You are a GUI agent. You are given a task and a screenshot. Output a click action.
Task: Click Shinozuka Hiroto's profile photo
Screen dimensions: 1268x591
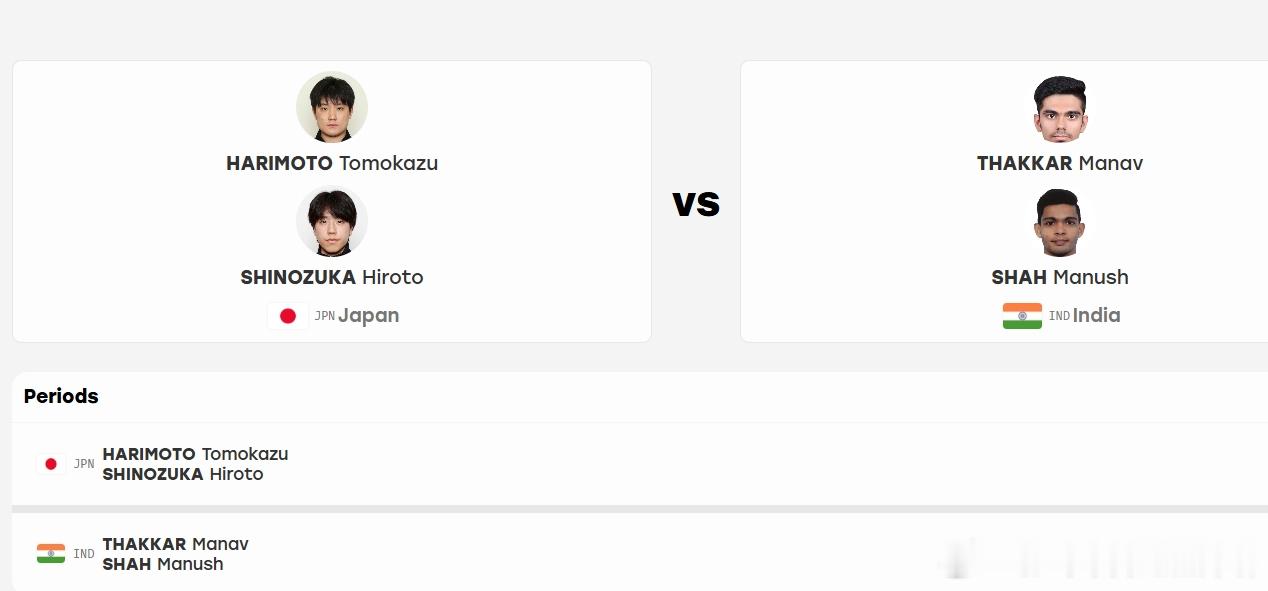coord(332,221)
